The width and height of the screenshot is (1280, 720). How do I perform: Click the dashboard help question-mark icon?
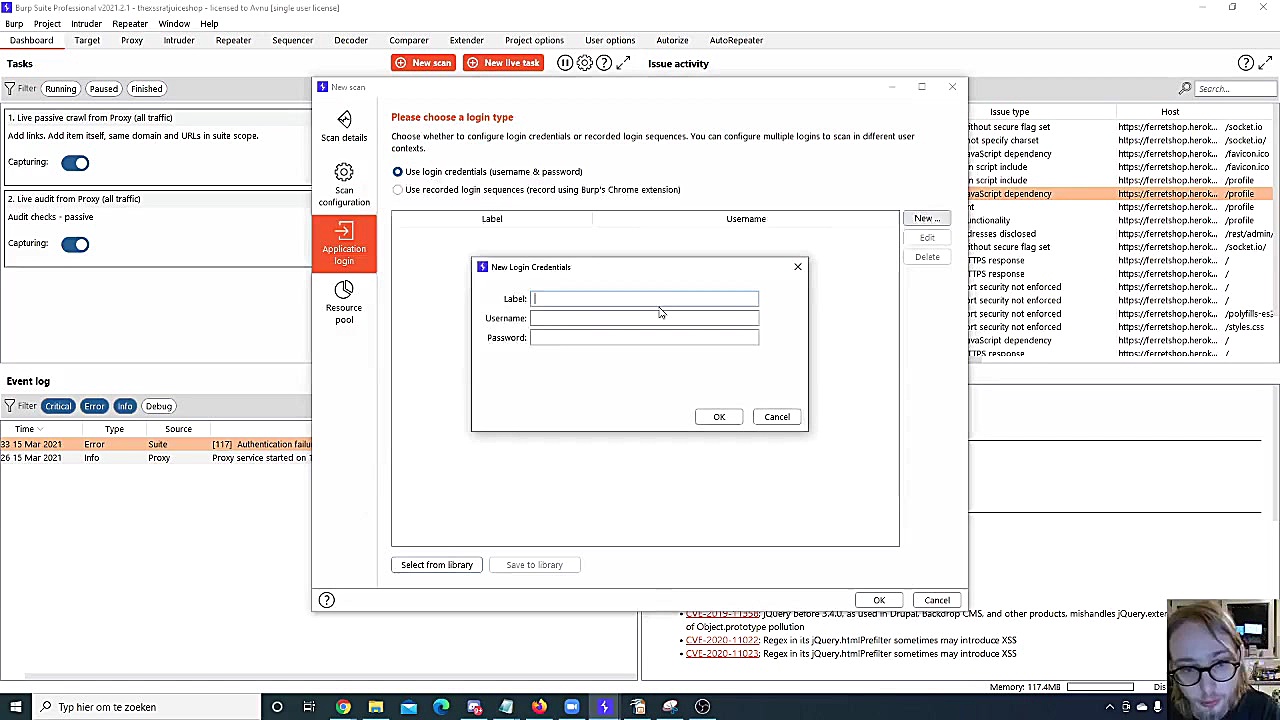(604, 63)
